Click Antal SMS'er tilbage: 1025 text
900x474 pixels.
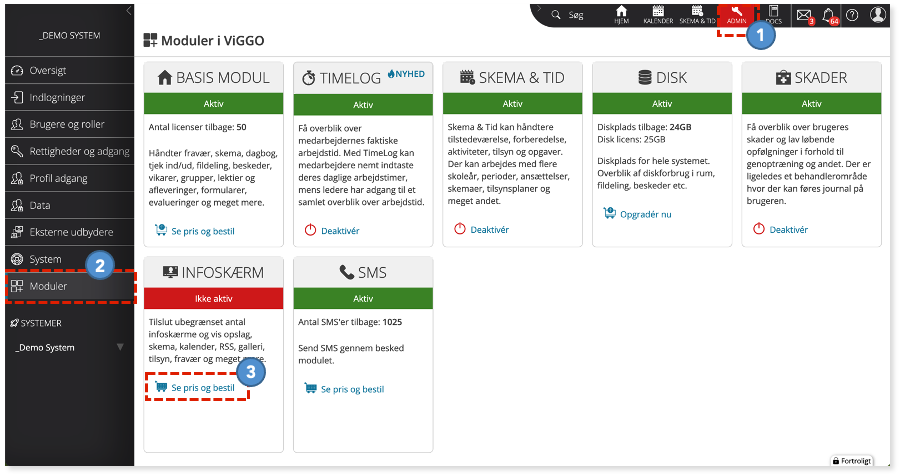click(x=350, y=322)
